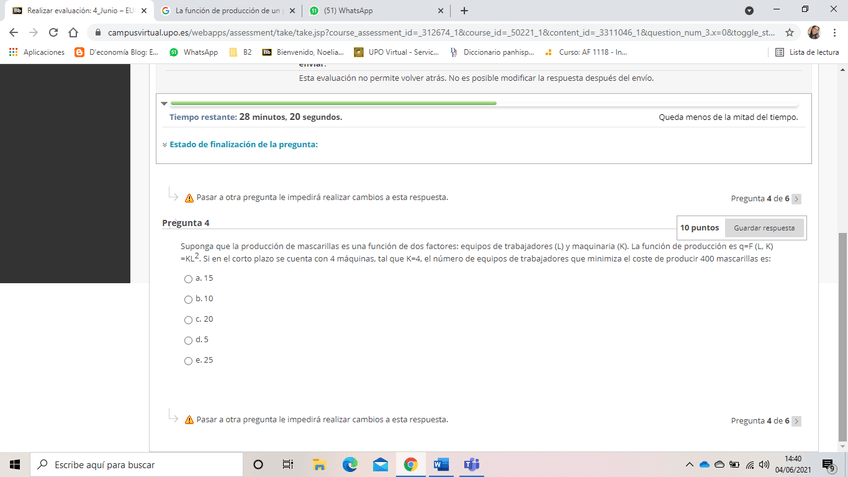The height and width of the screenshot is (477, 848).
Task: Open the Curso: AF 1118 bookmark
Action: click(586, 52)
